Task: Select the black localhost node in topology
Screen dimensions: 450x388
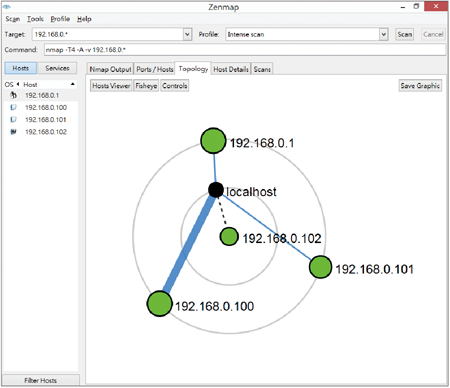Action: click(x=216, y=190)
